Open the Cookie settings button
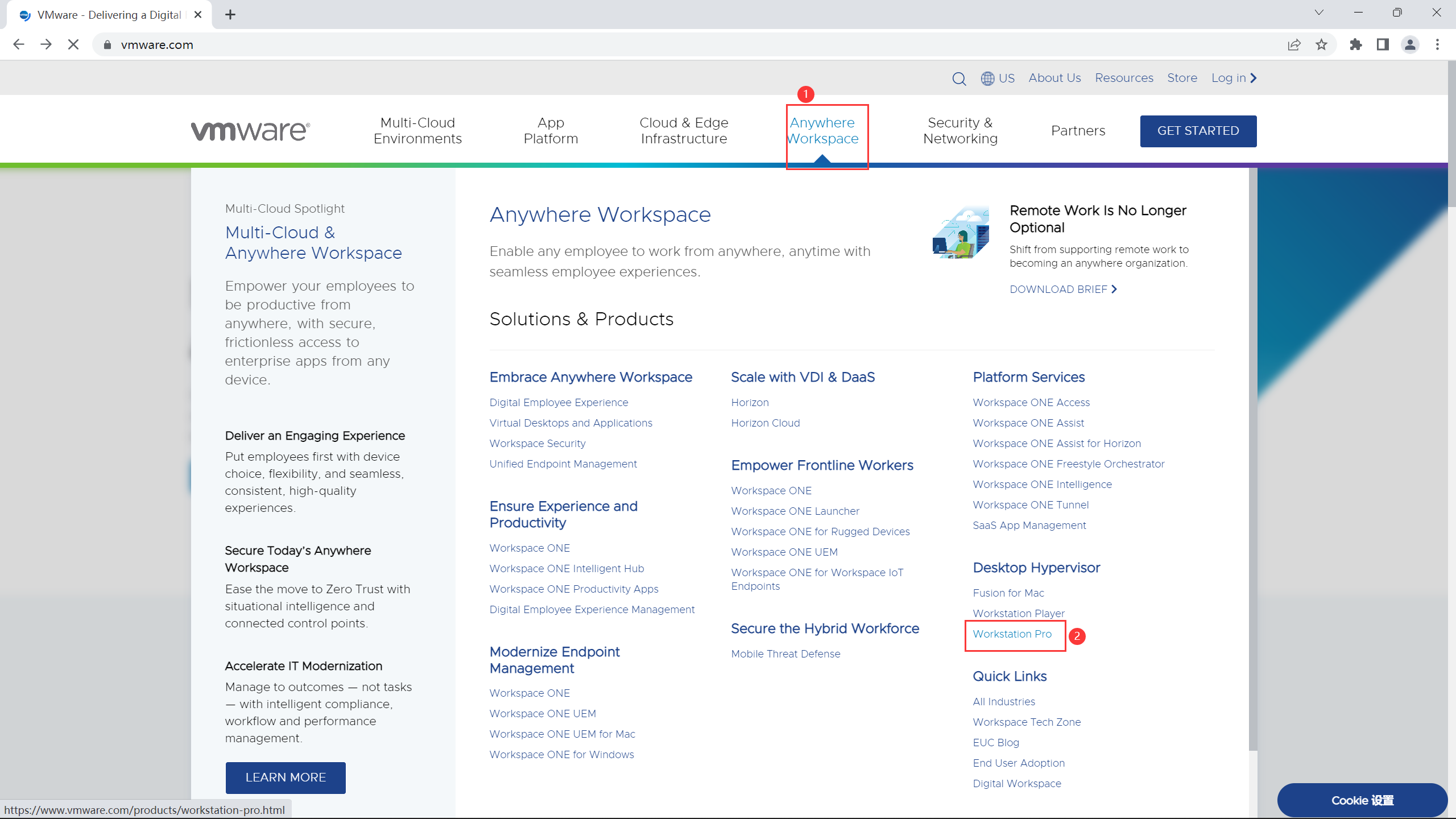 click(1362, 800)
